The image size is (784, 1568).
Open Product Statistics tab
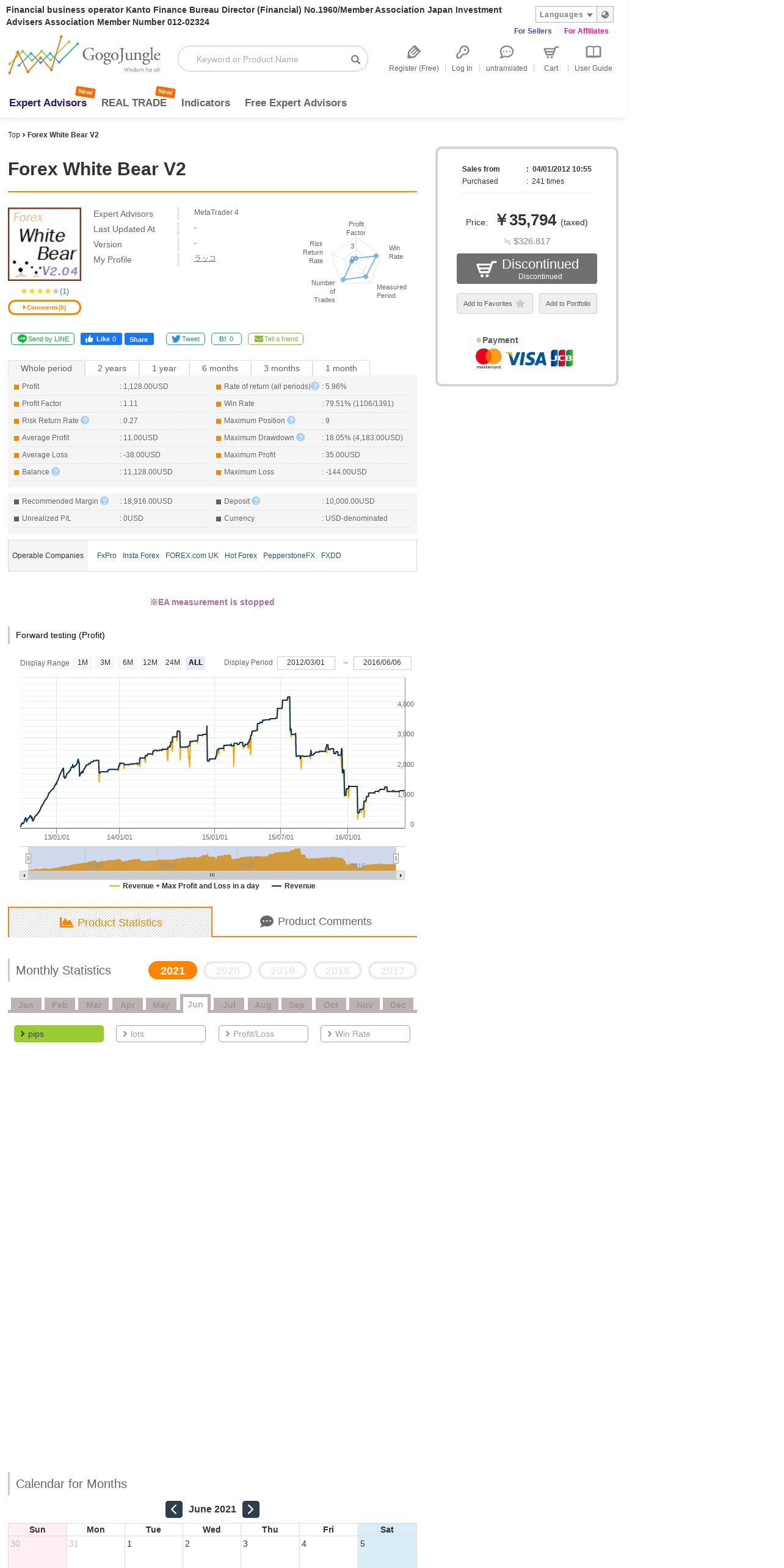coord(111,922)
